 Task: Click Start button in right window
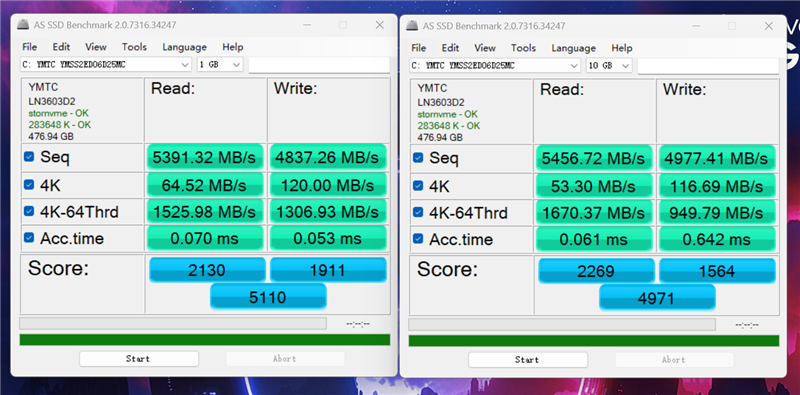tap(527, 360)
